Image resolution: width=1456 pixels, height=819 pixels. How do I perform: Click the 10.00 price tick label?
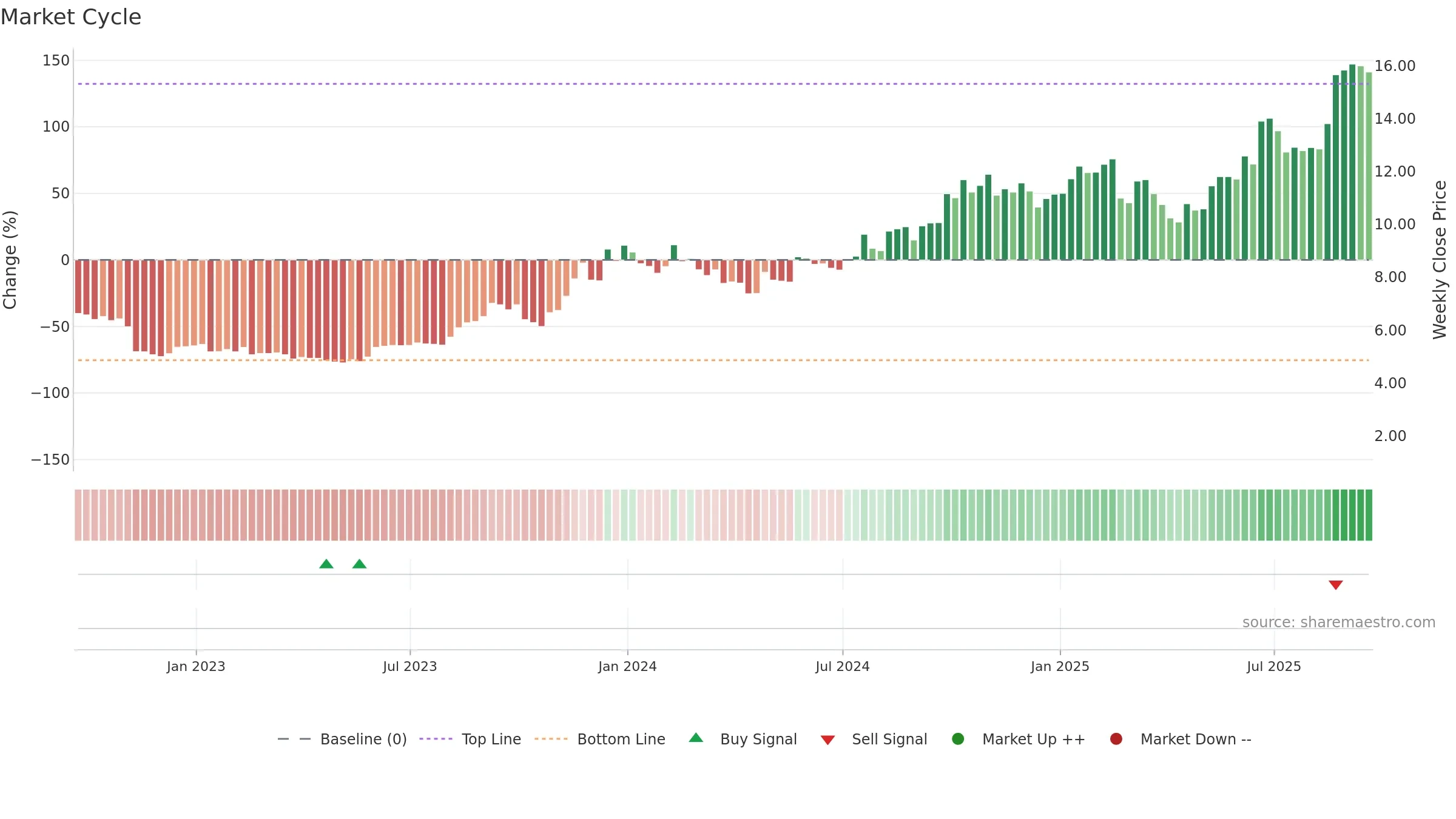point(1395,224)
